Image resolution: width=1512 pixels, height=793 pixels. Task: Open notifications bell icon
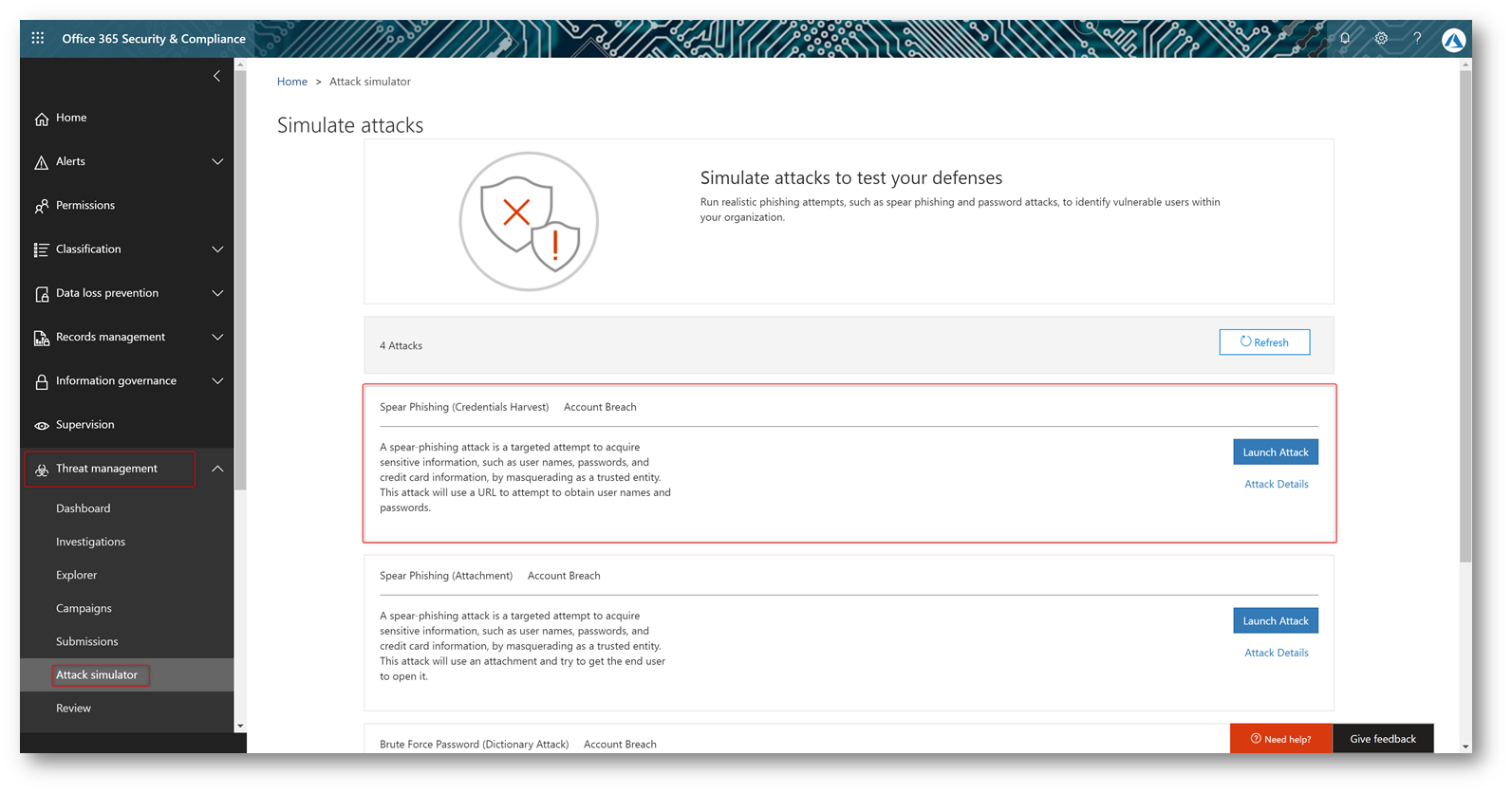1345,38
